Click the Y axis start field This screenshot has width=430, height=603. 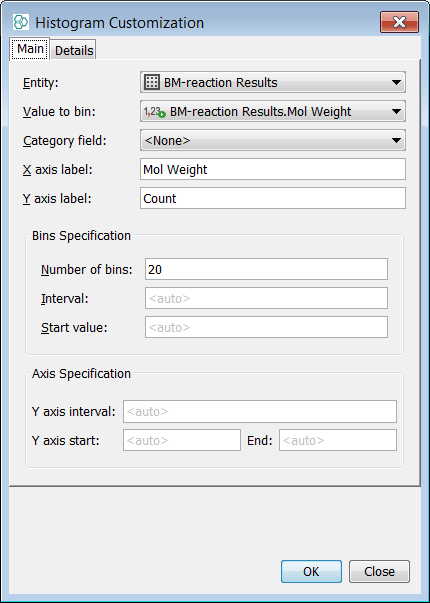tap(182, 440)
